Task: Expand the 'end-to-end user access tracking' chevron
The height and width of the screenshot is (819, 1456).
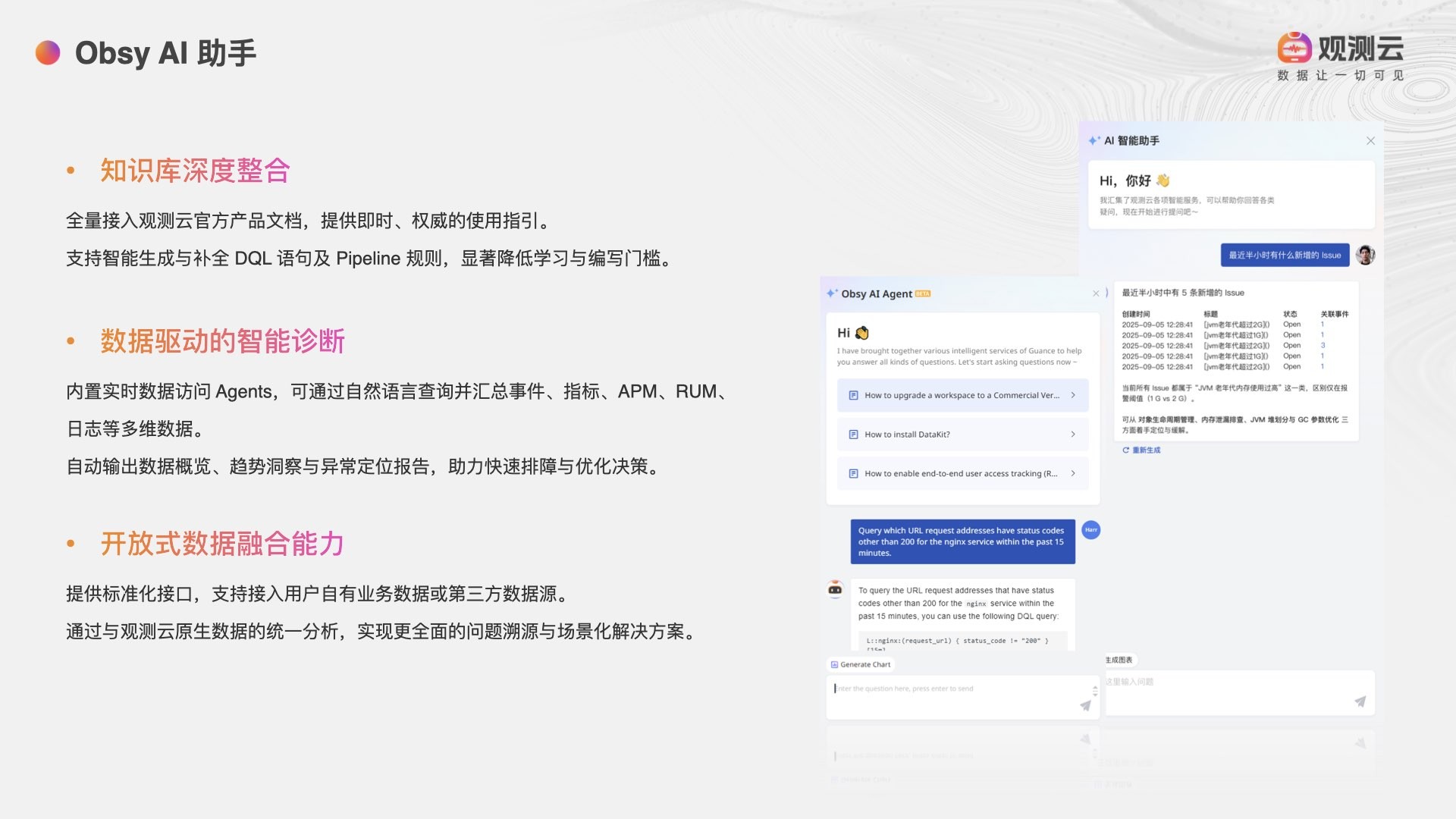Action: click(1073, 473)
